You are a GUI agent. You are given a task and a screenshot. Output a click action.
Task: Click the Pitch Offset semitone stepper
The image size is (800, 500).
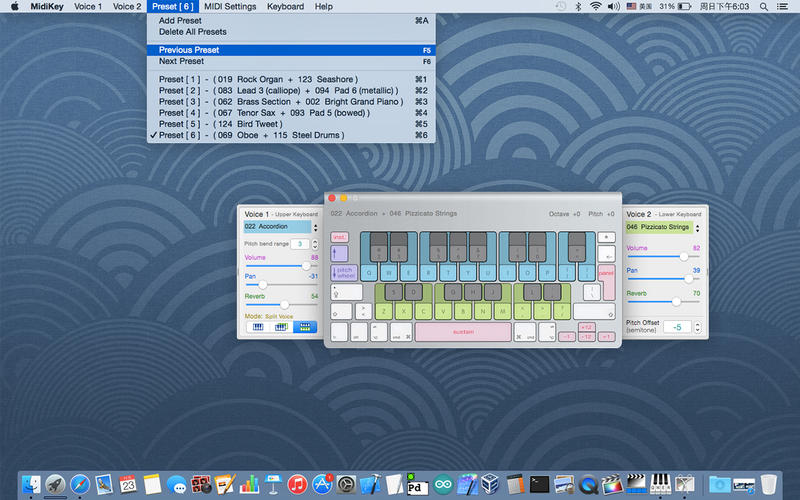point(697,327)
